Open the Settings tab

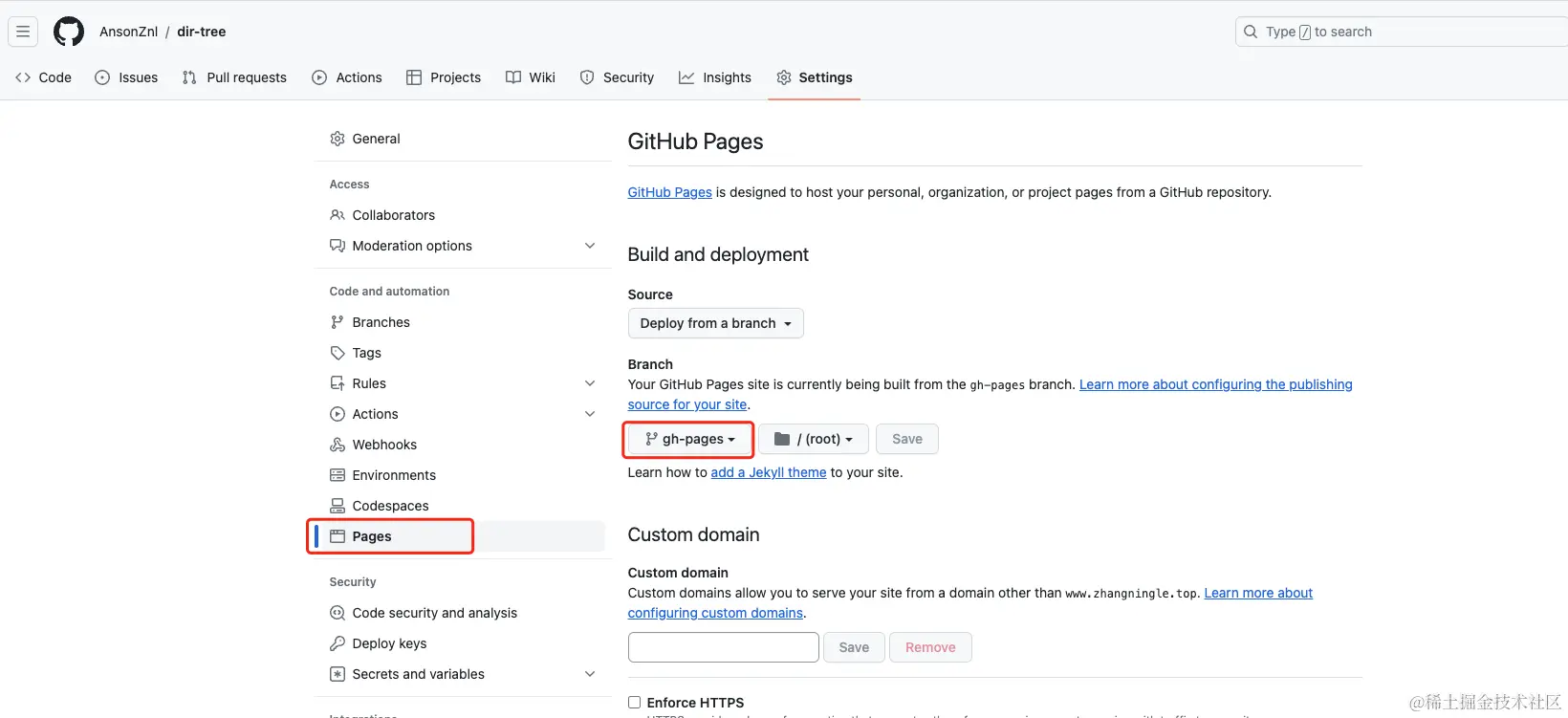815,77
